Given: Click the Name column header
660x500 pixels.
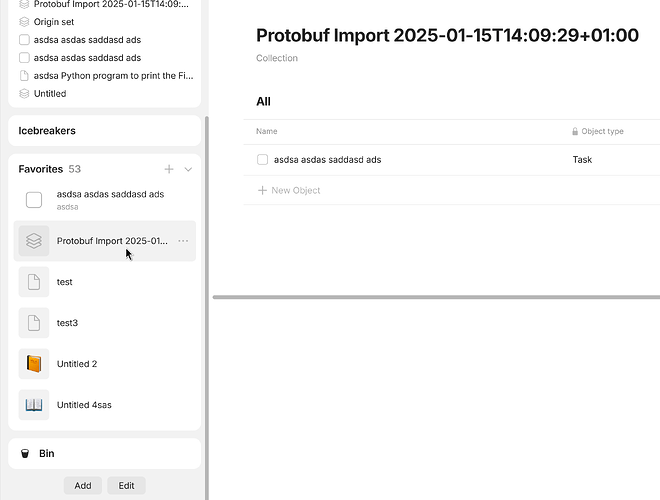Looking at the screenshot, I should pyautogui.click(x=266, y=131).
